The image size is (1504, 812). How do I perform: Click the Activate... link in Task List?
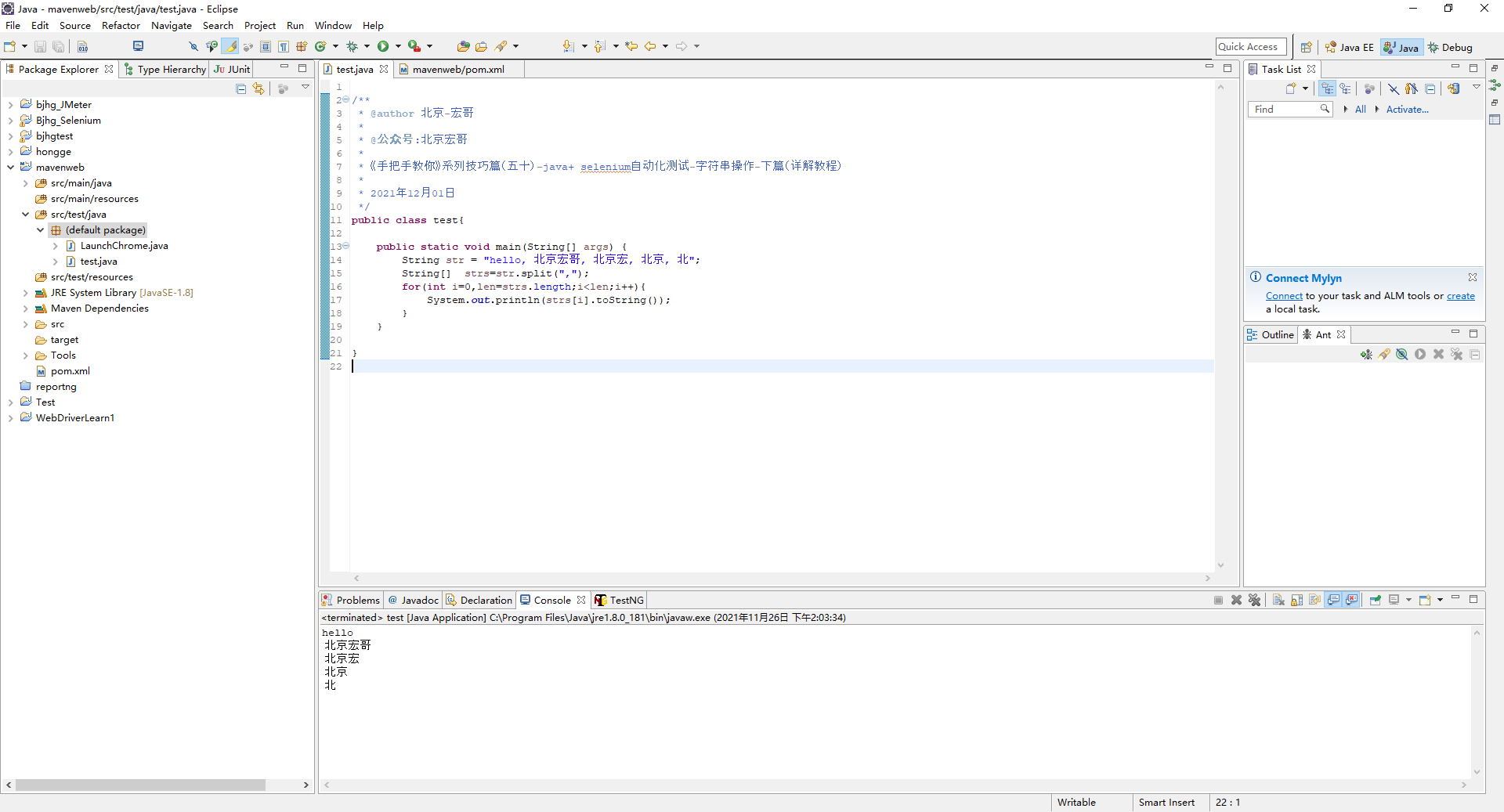[1408, 110]
